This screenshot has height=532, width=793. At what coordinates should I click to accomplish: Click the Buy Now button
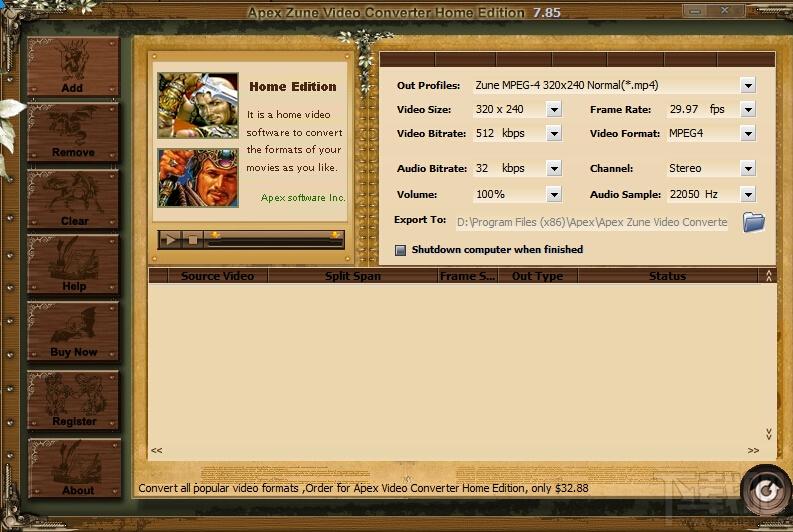pyautogui.click(x=73, y=331)
